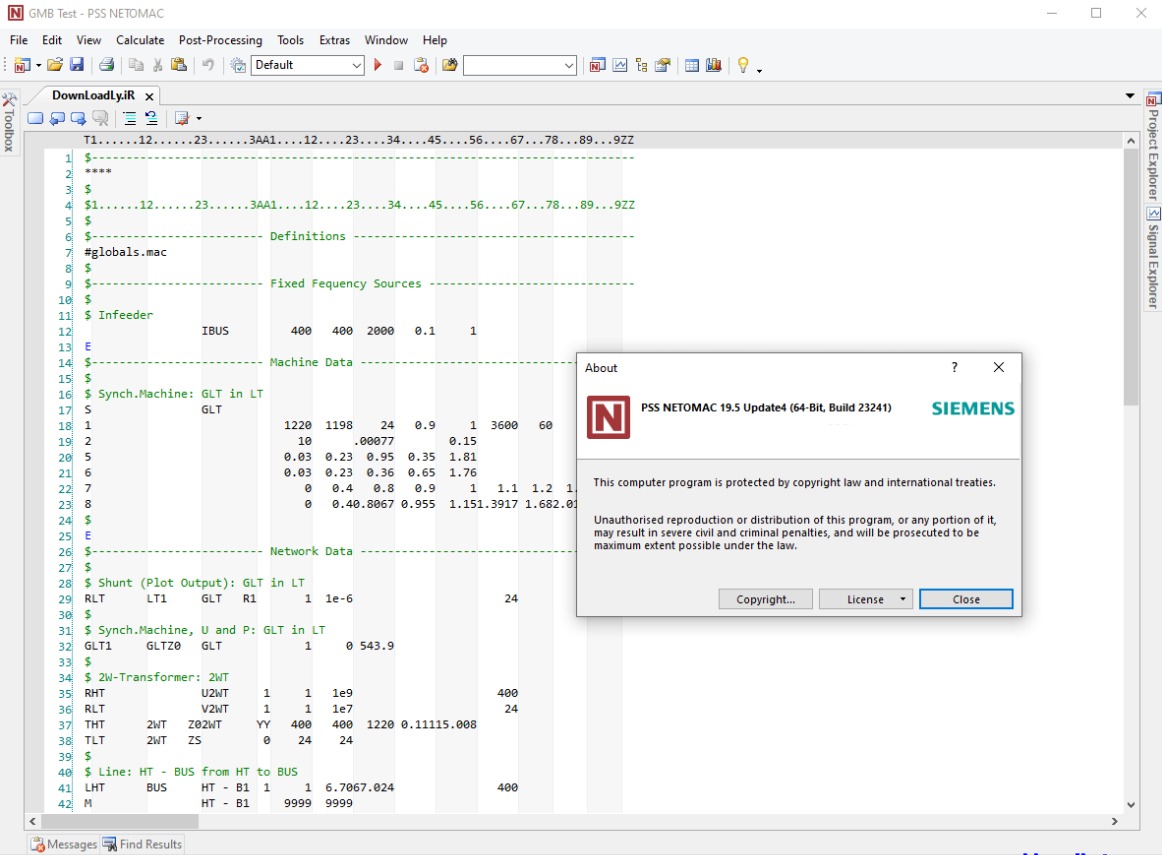
Task: Click the Cut scissors icon
Action: pos(157,65)
